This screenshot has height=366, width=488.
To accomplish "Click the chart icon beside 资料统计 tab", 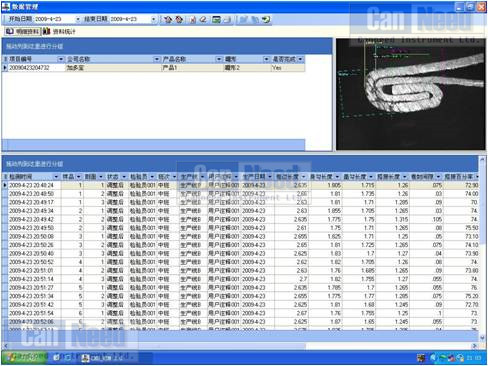I will pyautogui.click(x=47, y=31).
